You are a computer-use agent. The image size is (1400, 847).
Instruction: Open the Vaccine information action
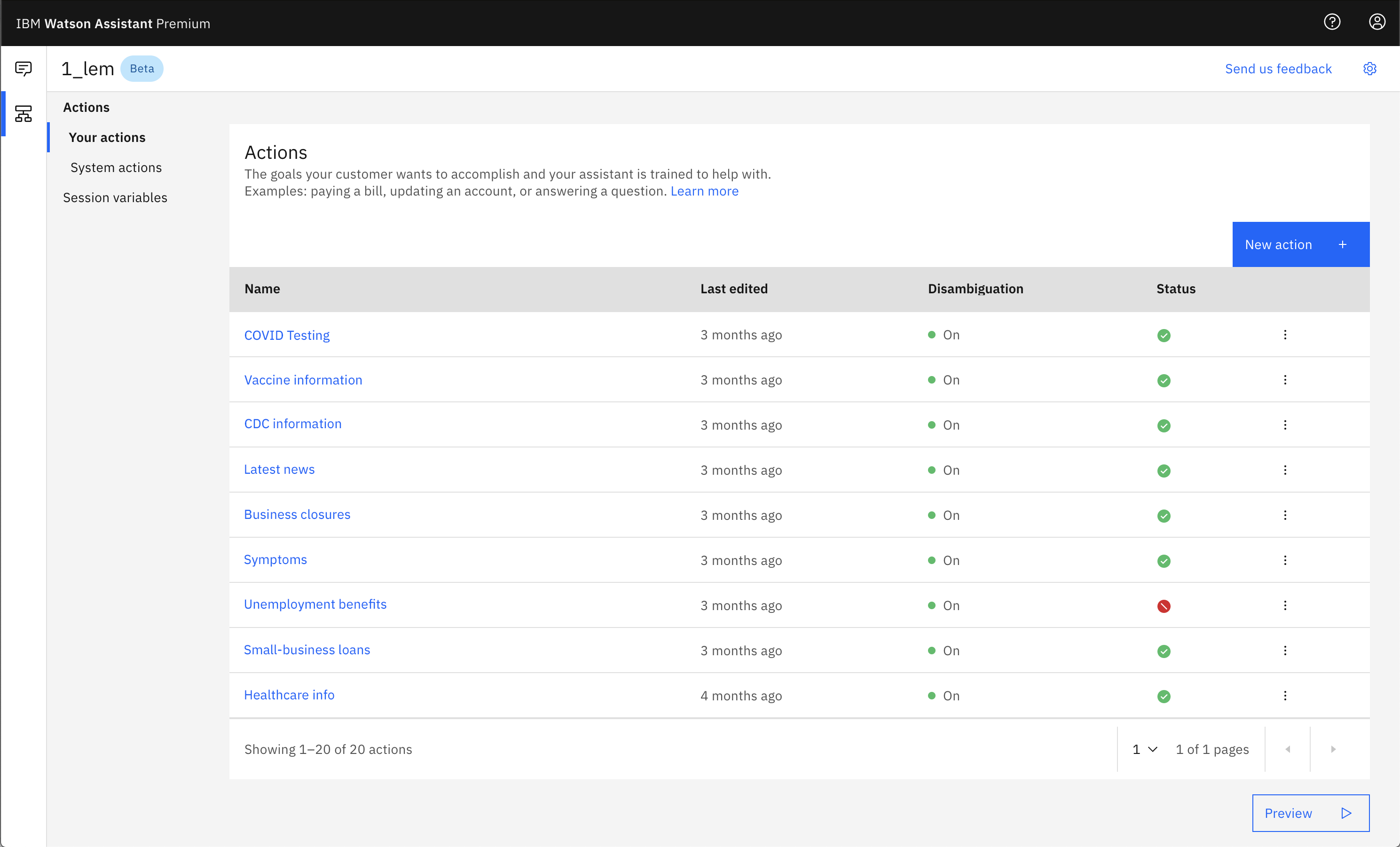(x=303, y=380)
